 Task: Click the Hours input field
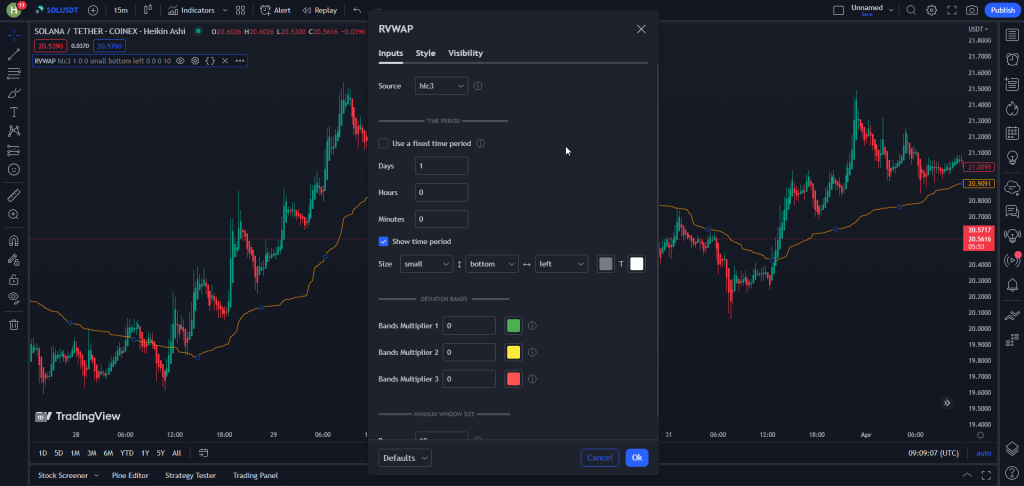point(441,193)
